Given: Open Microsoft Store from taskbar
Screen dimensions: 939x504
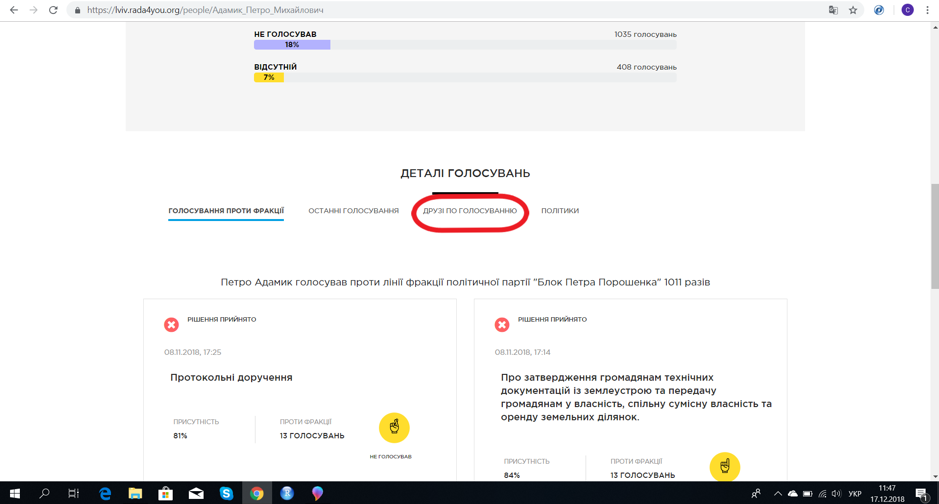Looking at the screenshot, I should (x=165, y=493).
